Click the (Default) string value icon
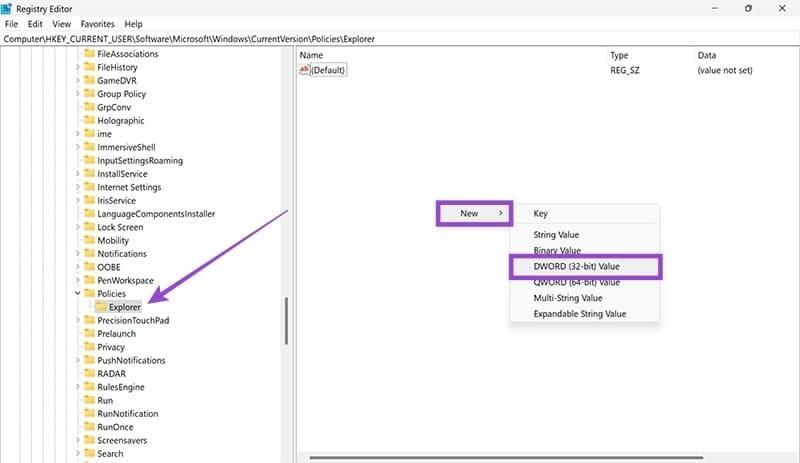 (305, 71)
